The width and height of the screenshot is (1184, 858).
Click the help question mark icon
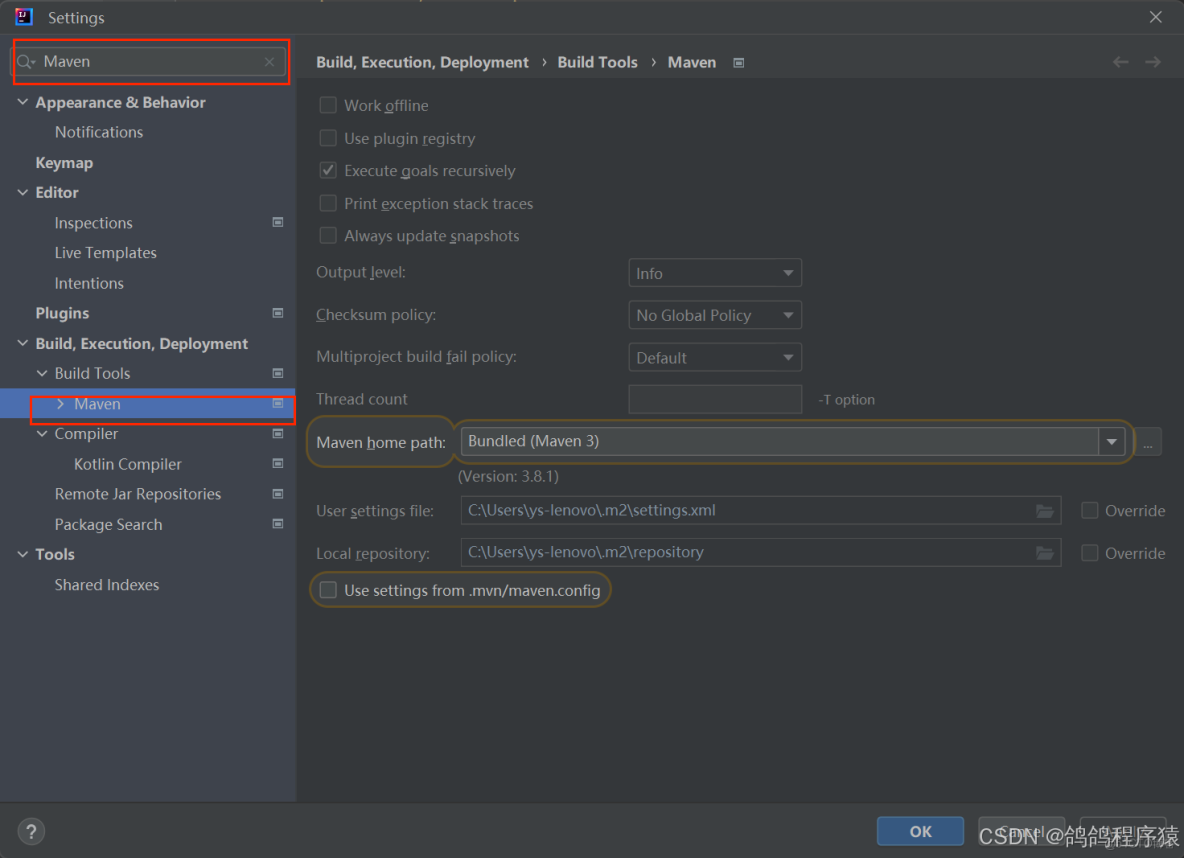click(x=31, y=831)
